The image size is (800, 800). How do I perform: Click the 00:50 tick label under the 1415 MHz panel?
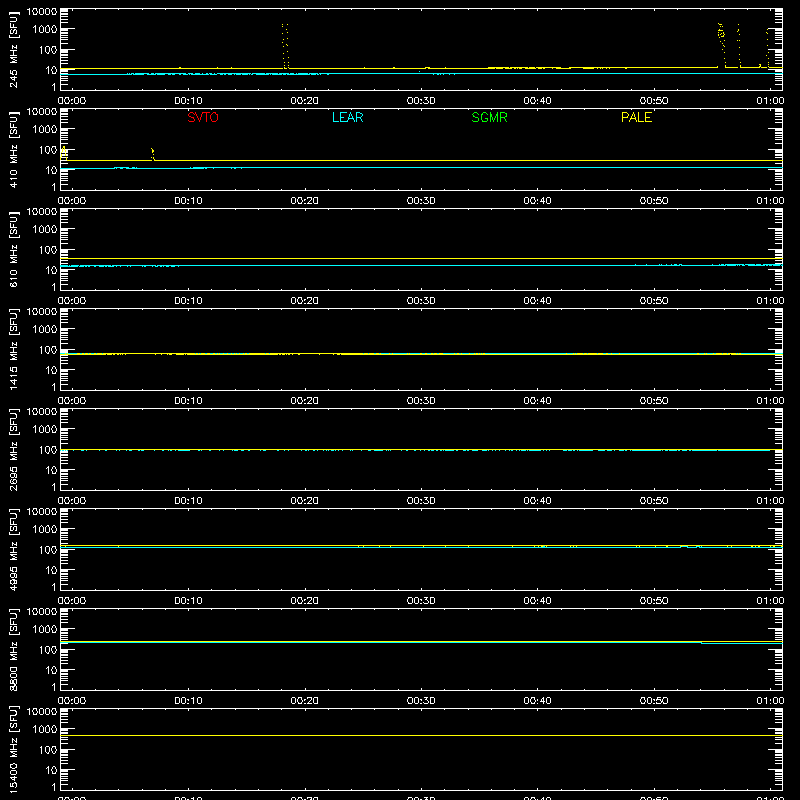click(x=654, y=401)
